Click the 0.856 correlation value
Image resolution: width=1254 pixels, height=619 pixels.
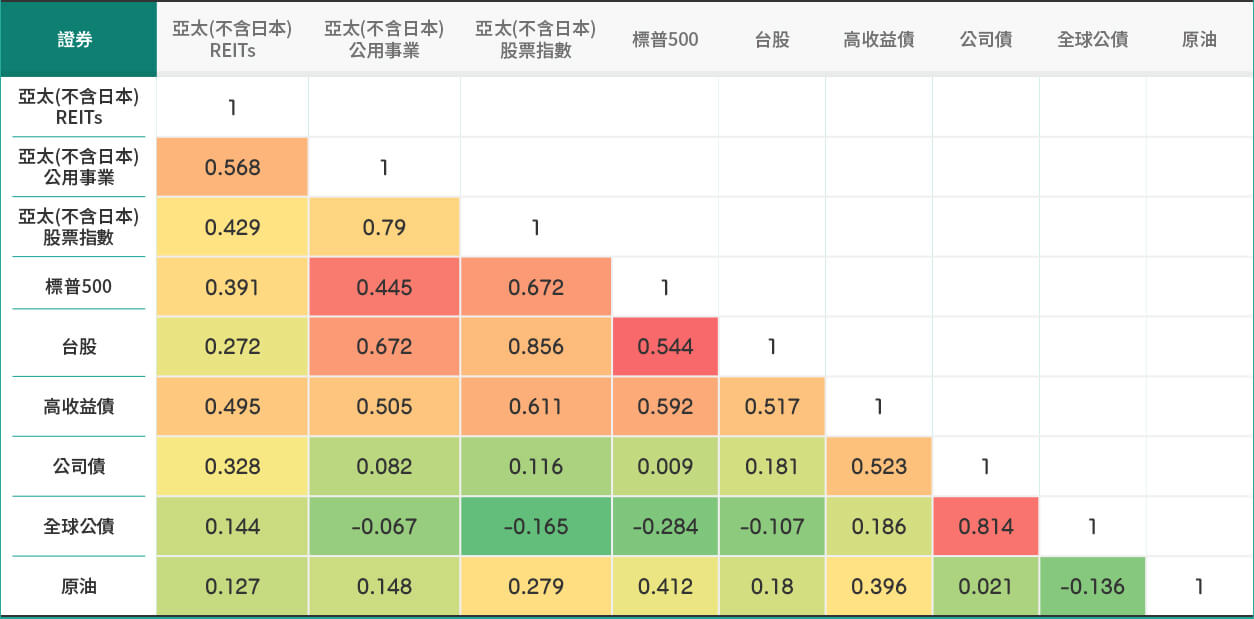(x=536, y=347)
